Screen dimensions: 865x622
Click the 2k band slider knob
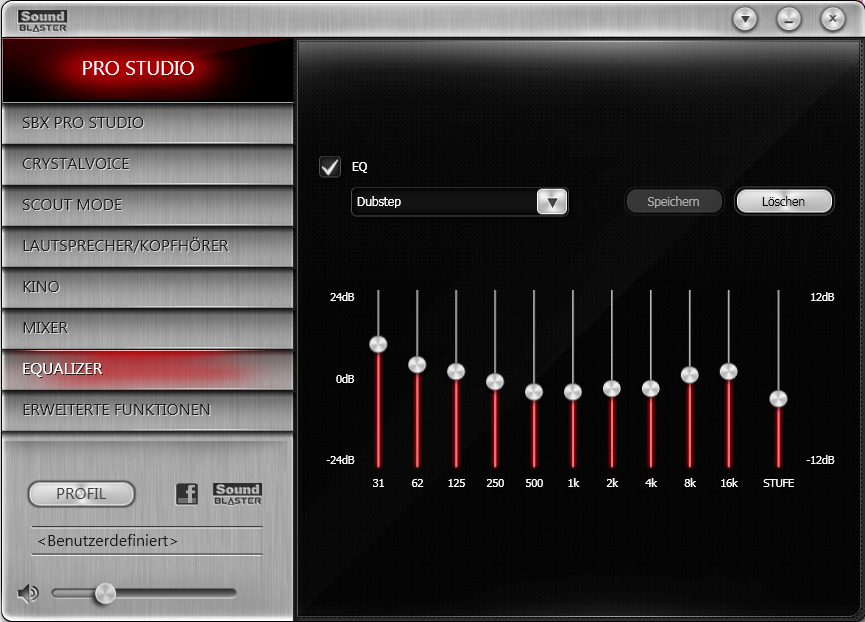point(612,389)
